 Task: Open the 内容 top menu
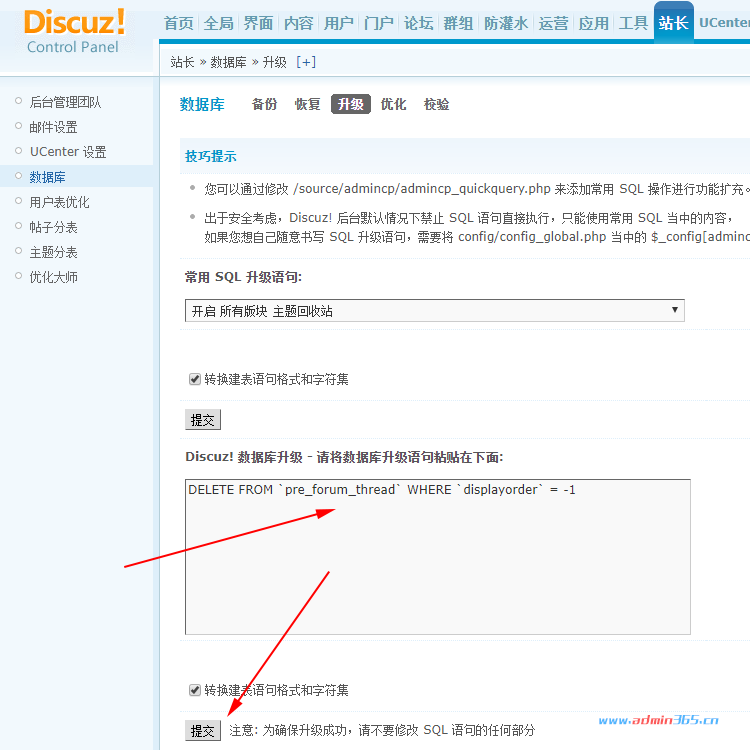pos(298,23)
